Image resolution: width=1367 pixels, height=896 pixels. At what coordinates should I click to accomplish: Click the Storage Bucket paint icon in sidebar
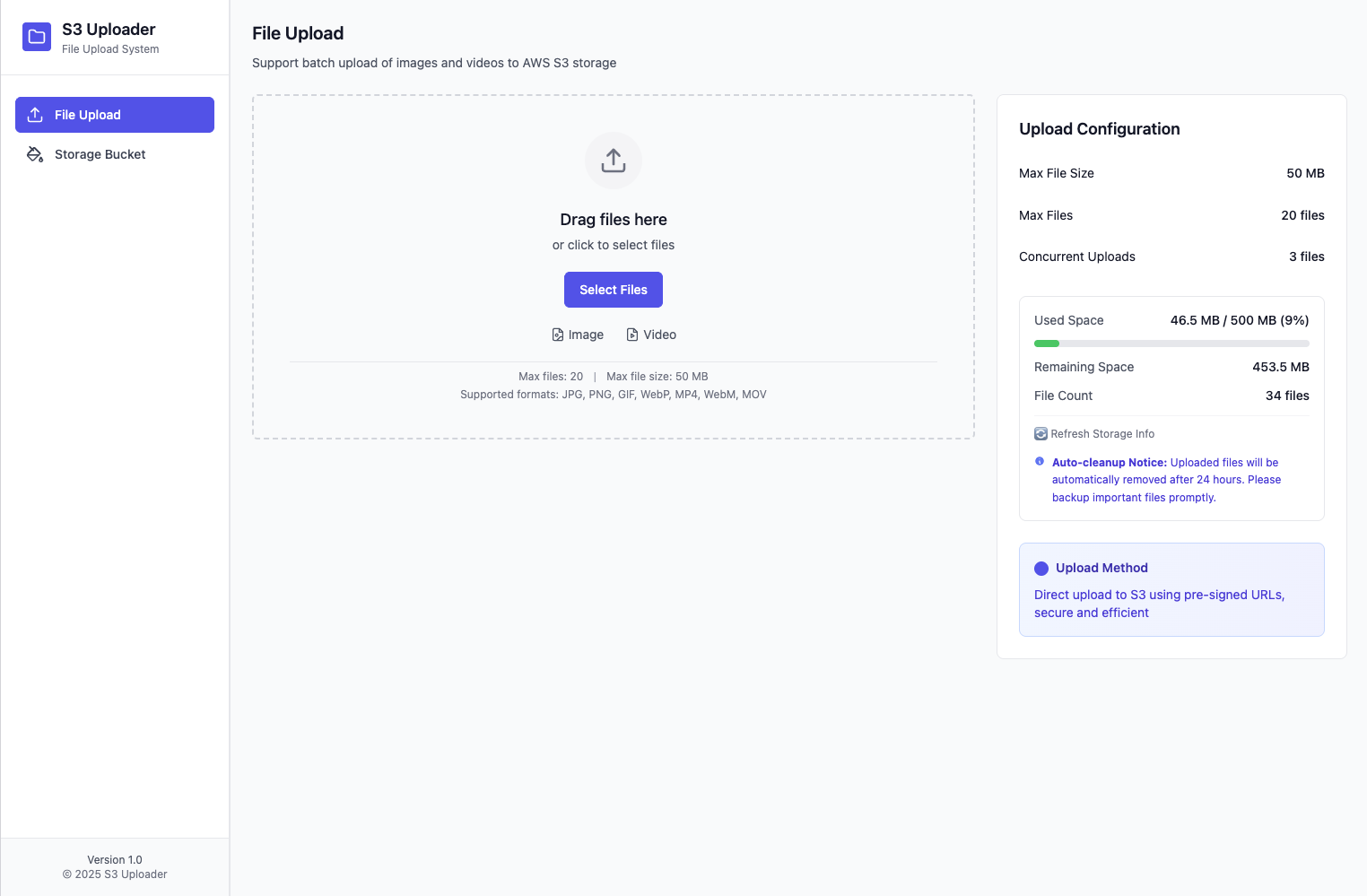click(x=35, y=154)
